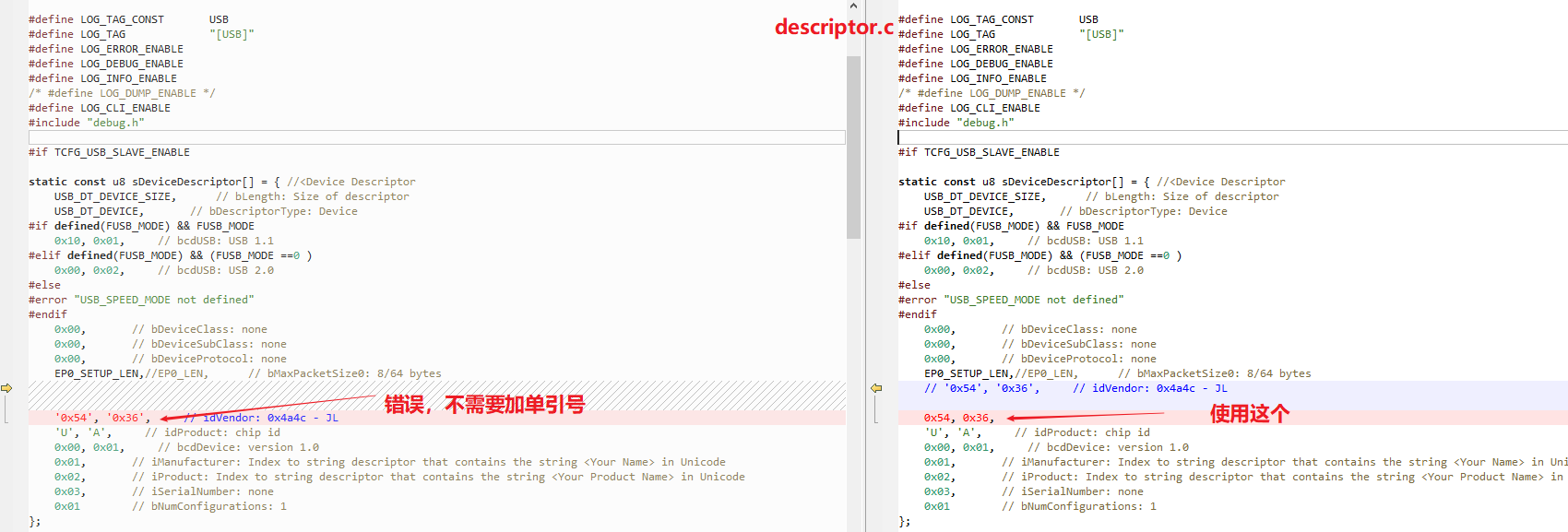Click 'EP0_SETUP_LEN' line in the right pane

click(1118, 373)
